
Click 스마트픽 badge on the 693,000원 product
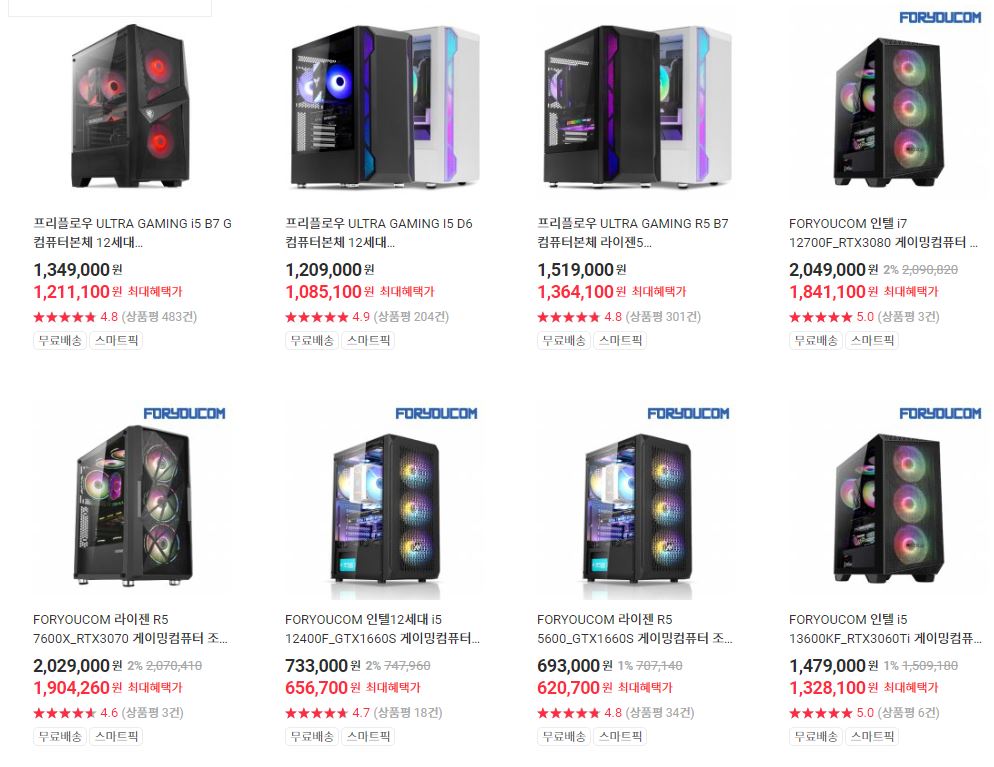[620, 737]
